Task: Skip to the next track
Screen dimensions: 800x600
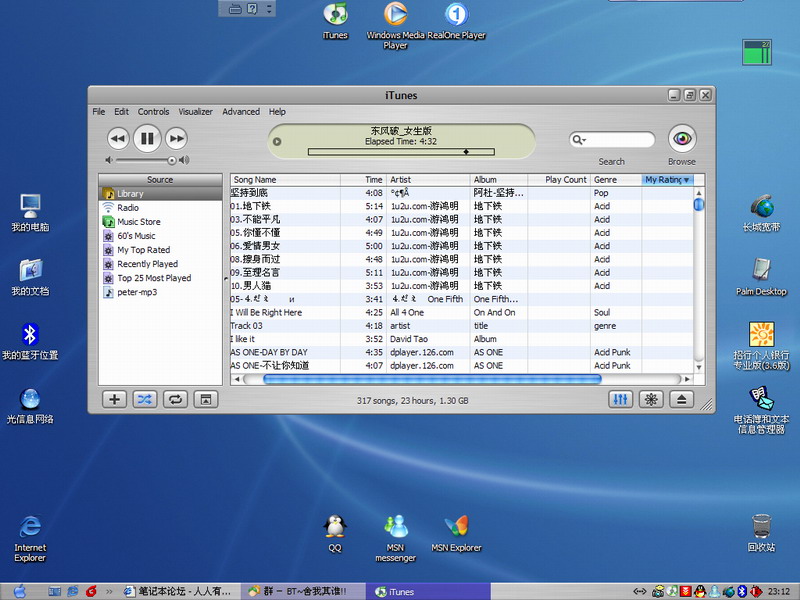Action: pos(177,138)
